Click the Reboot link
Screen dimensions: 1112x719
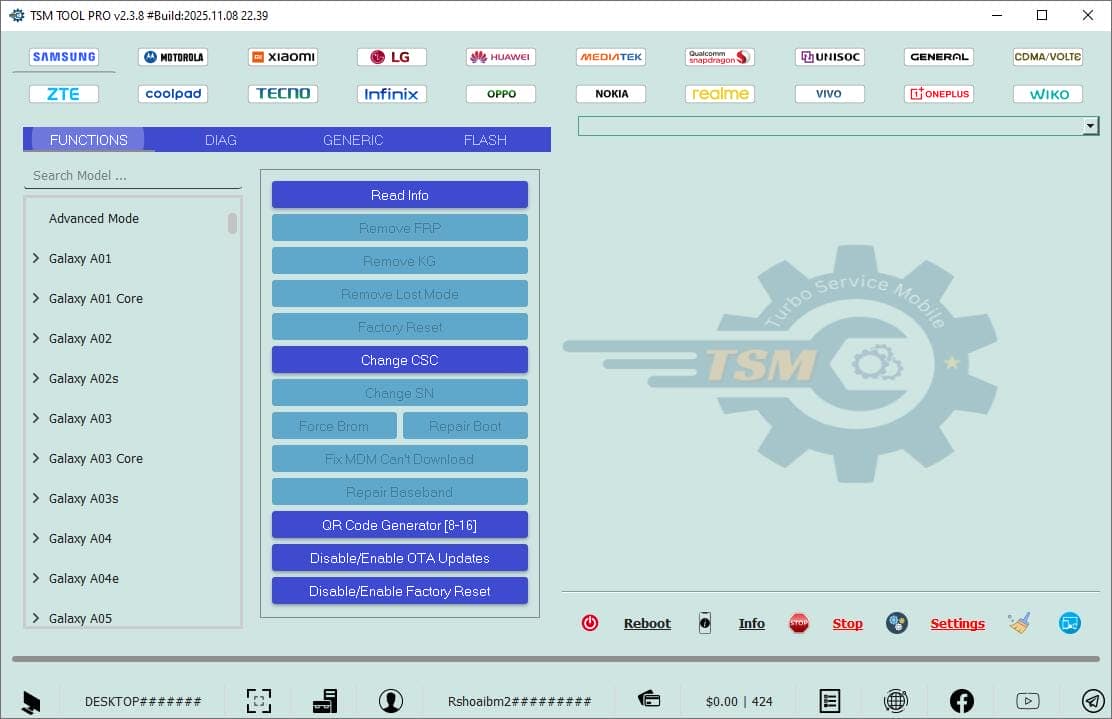click(647, 623)
